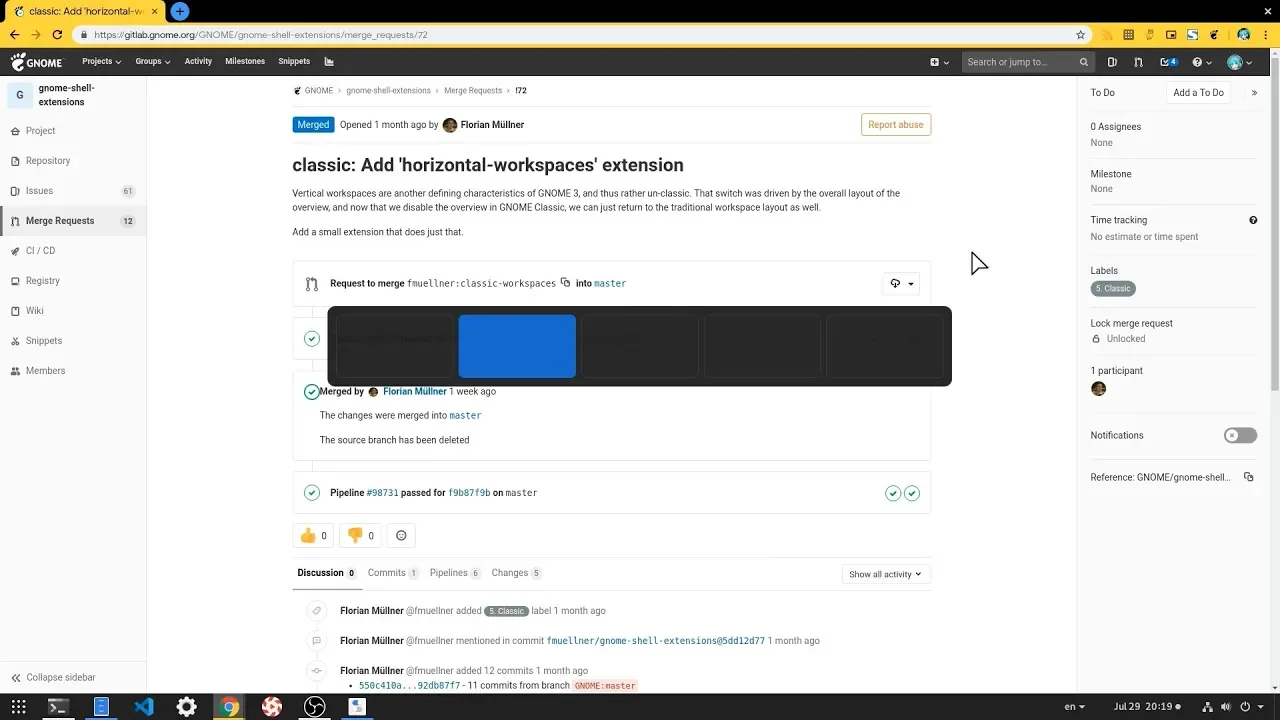
Task: Open CI / CD in the sidebar
Action: point(73,251)
